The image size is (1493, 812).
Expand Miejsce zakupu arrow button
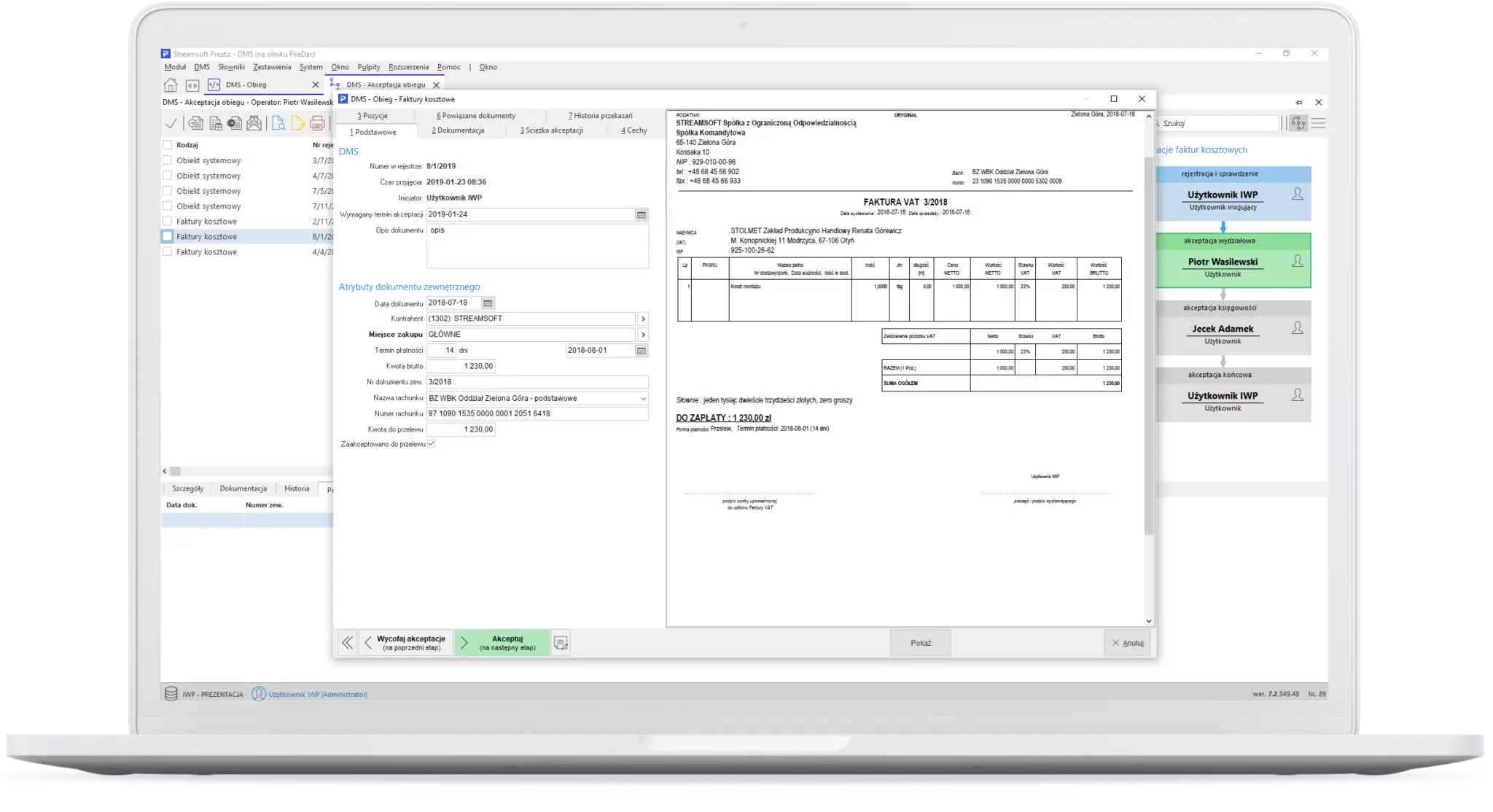[x=642, y=335]
